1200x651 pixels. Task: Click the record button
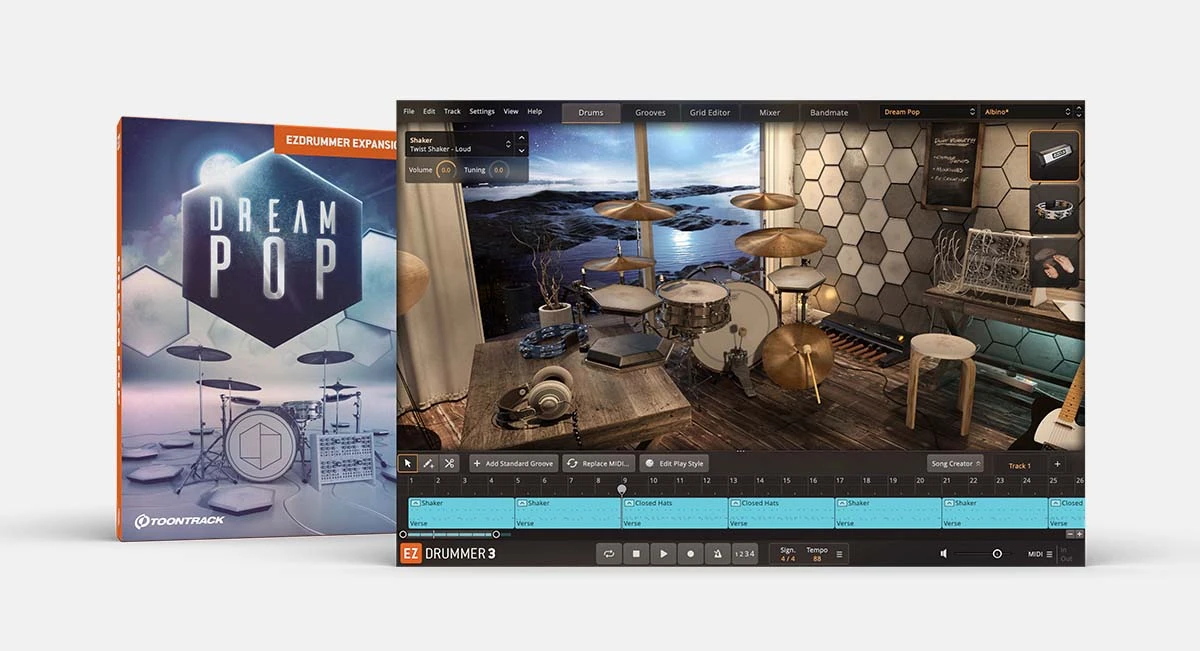690,553
